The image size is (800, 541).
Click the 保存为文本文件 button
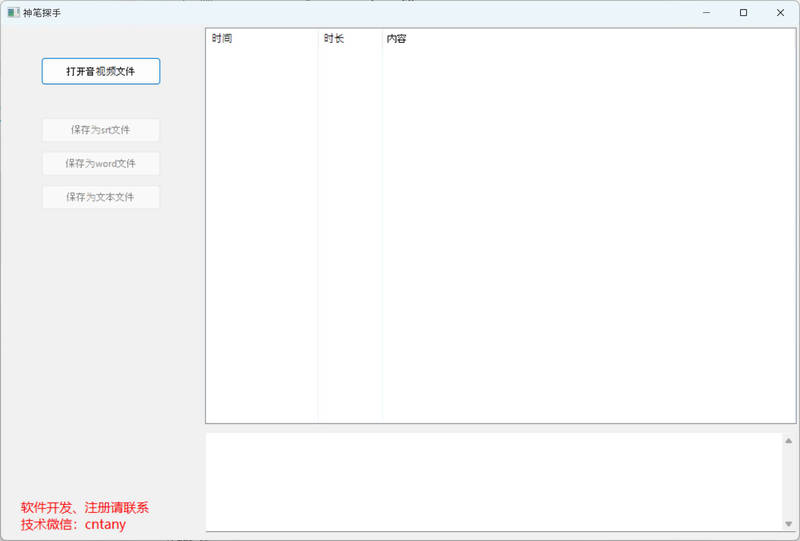tap(101, 197)
